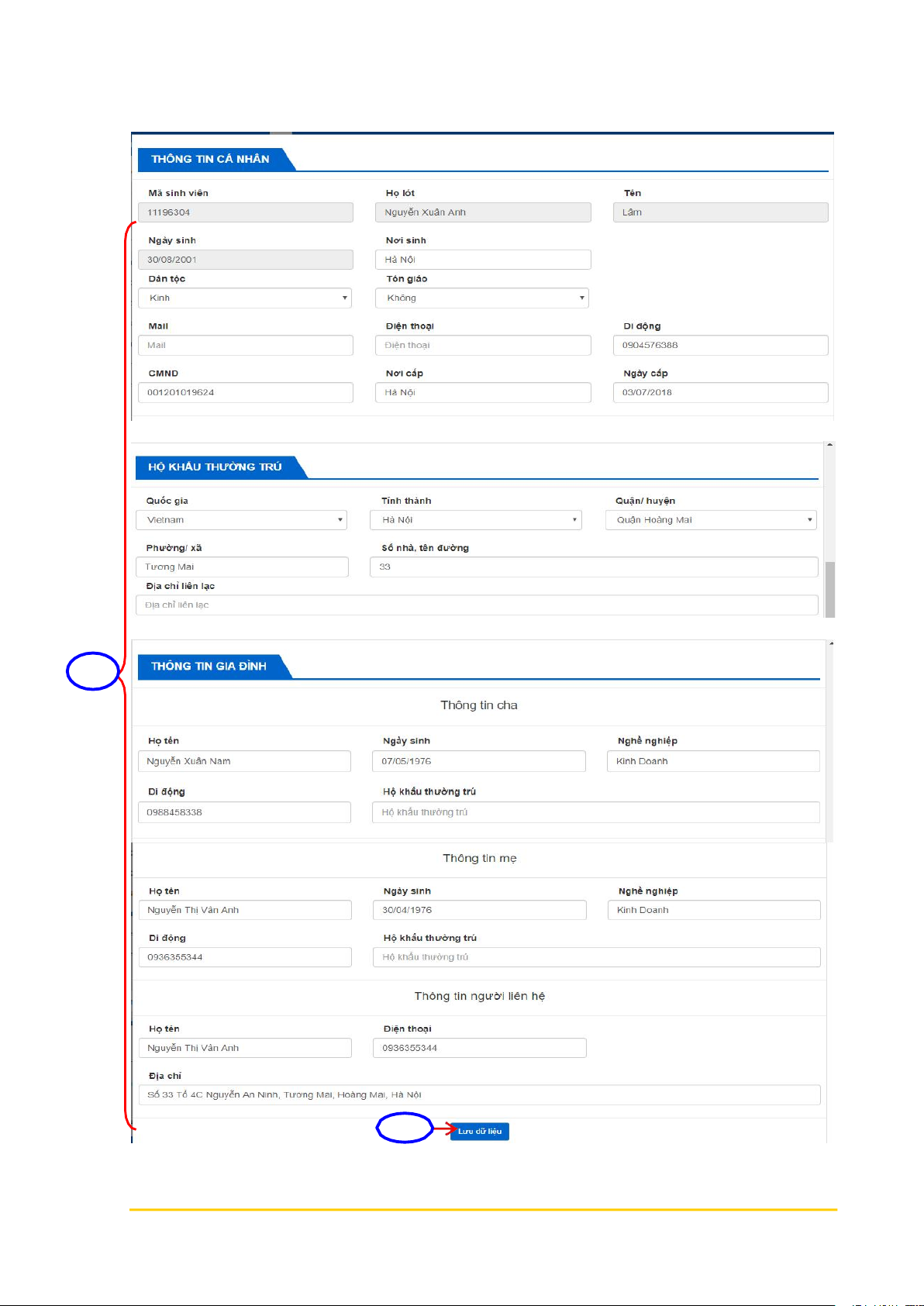Click the contact person's Địa chỉ field
924x1306 pixels.
479,1095
